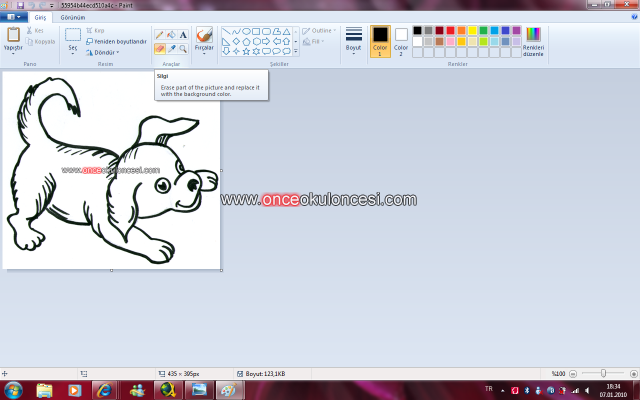Select the Color picker eyedropper tool

[x=171, y=48]
